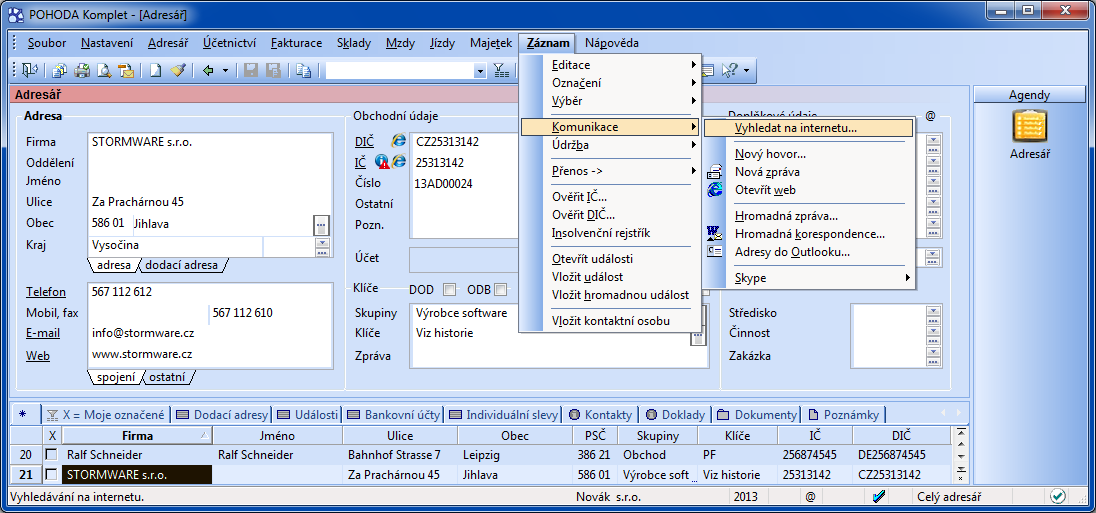The height and width of the screenshot is (513, 1096).
Task: Click the Účet input field
Action: (464, 259)
